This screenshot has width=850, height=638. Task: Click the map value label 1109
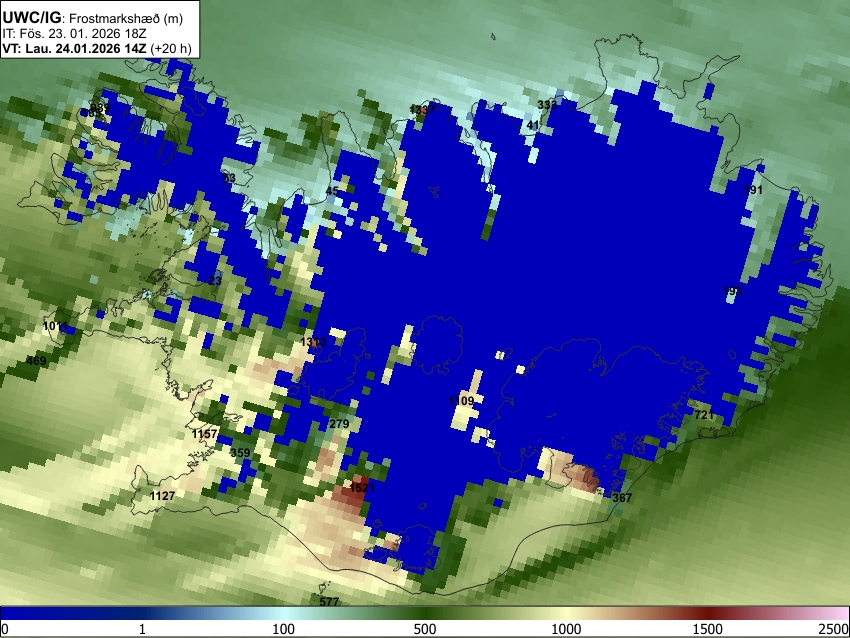[x=461, y=401]
